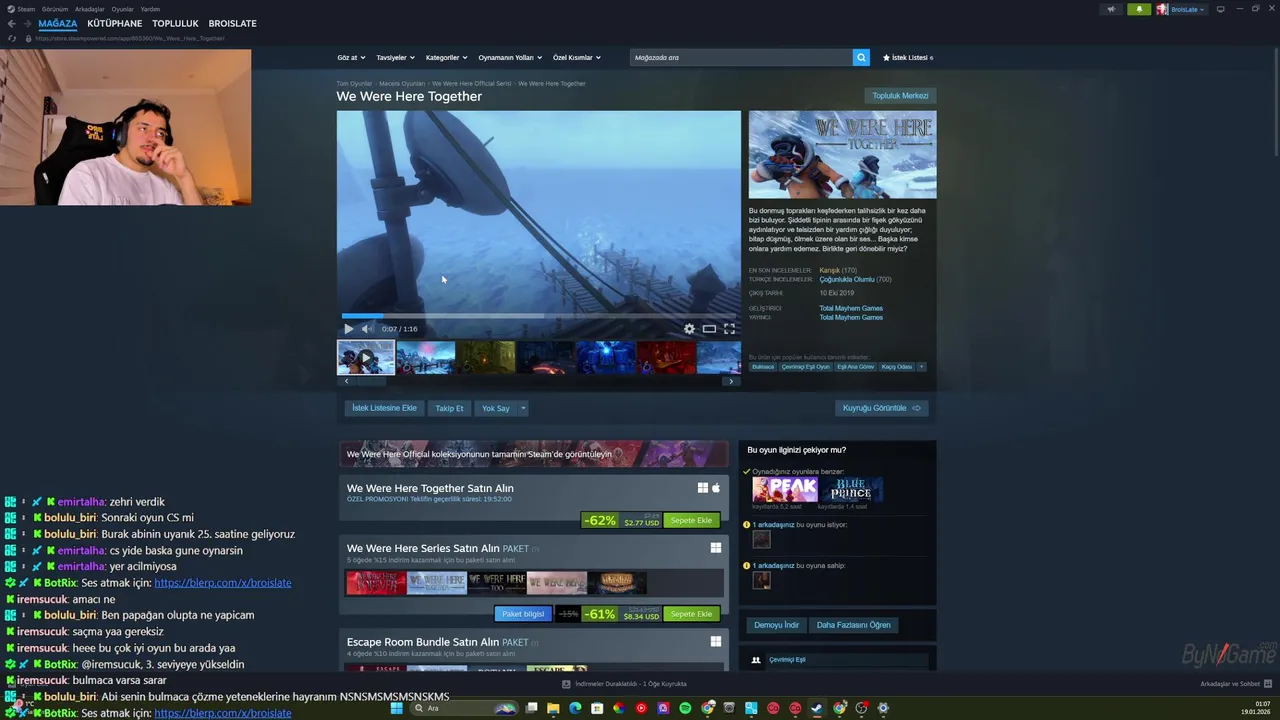Open the Çevrimiçi Eşli Oyun tag
The image size is (1280, 720).
coord(806,367)
